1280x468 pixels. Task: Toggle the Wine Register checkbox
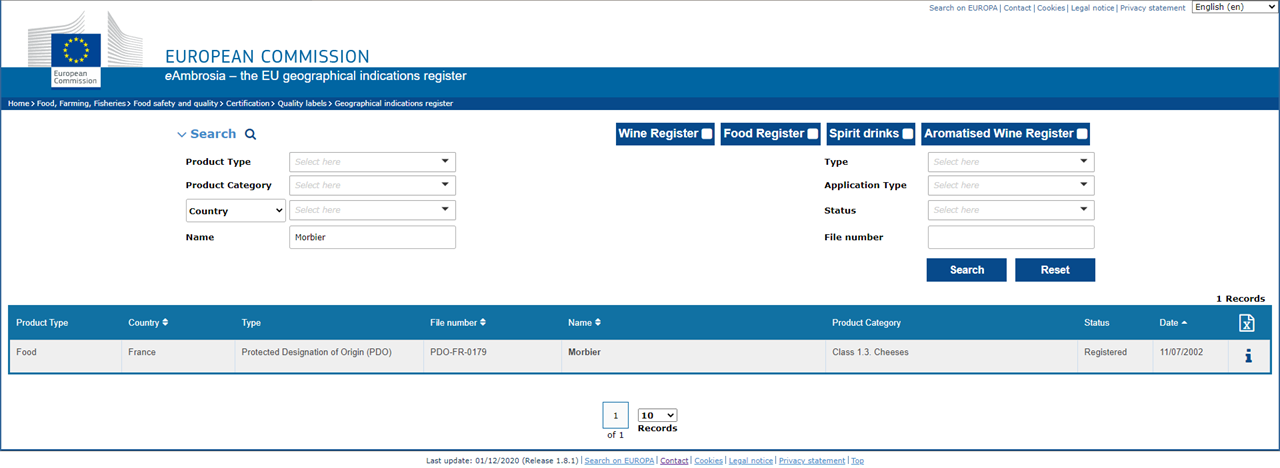coord(707,134)
